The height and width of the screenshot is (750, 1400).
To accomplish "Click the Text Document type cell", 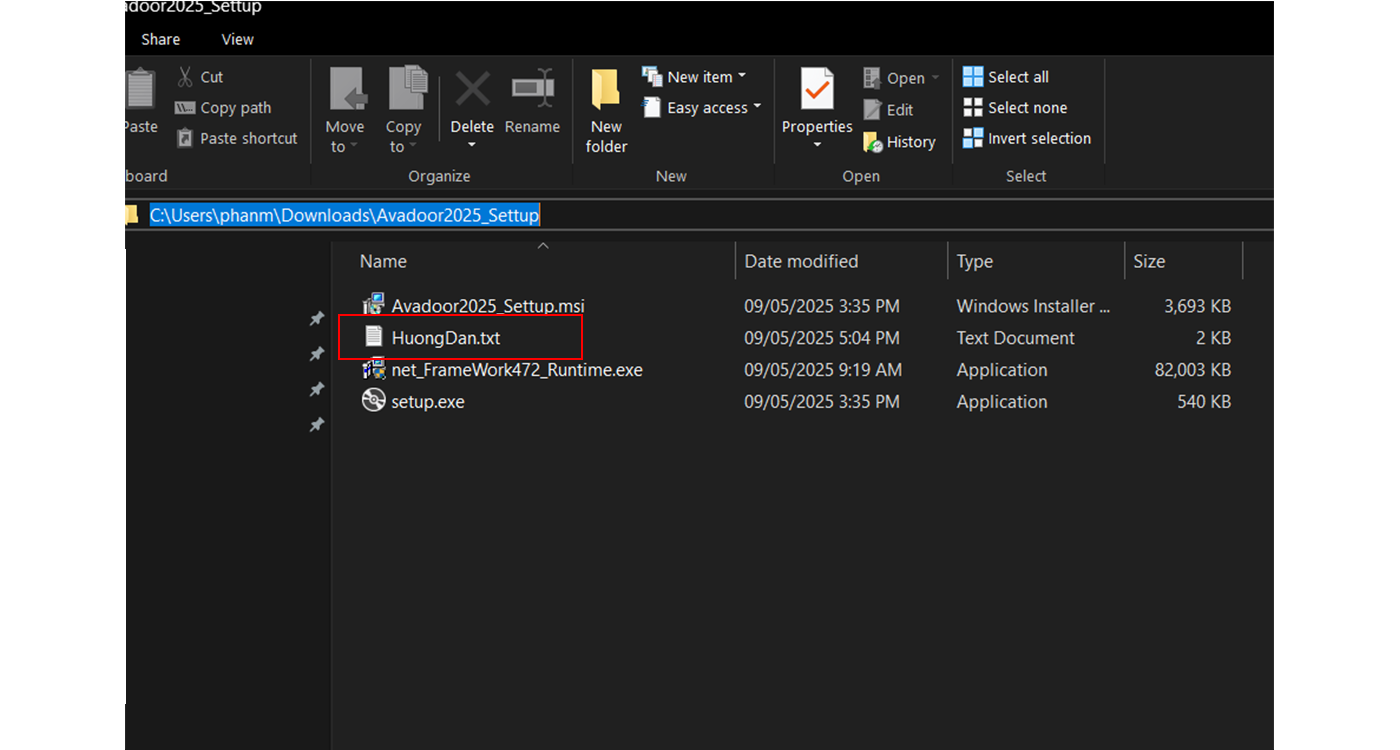I will [x=1016, y=338].
